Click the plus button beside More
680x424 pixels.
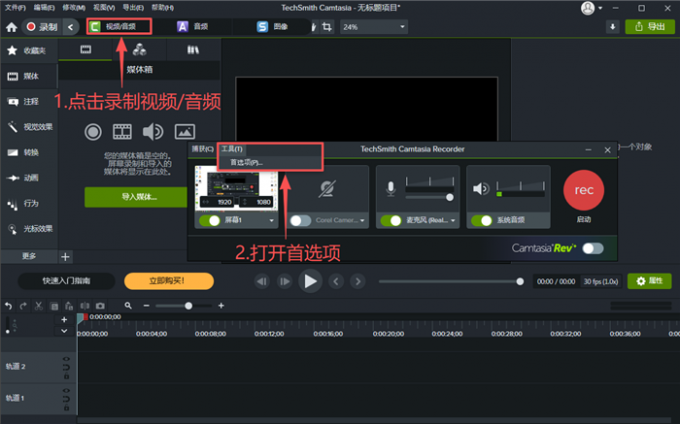tap(65, 257)
